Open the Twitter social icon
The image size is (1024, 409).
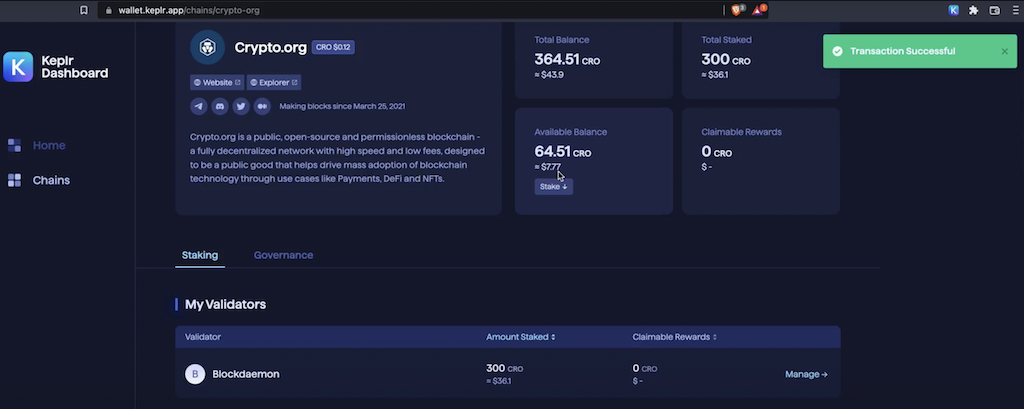pyautogui.click(x=241, y=106)
